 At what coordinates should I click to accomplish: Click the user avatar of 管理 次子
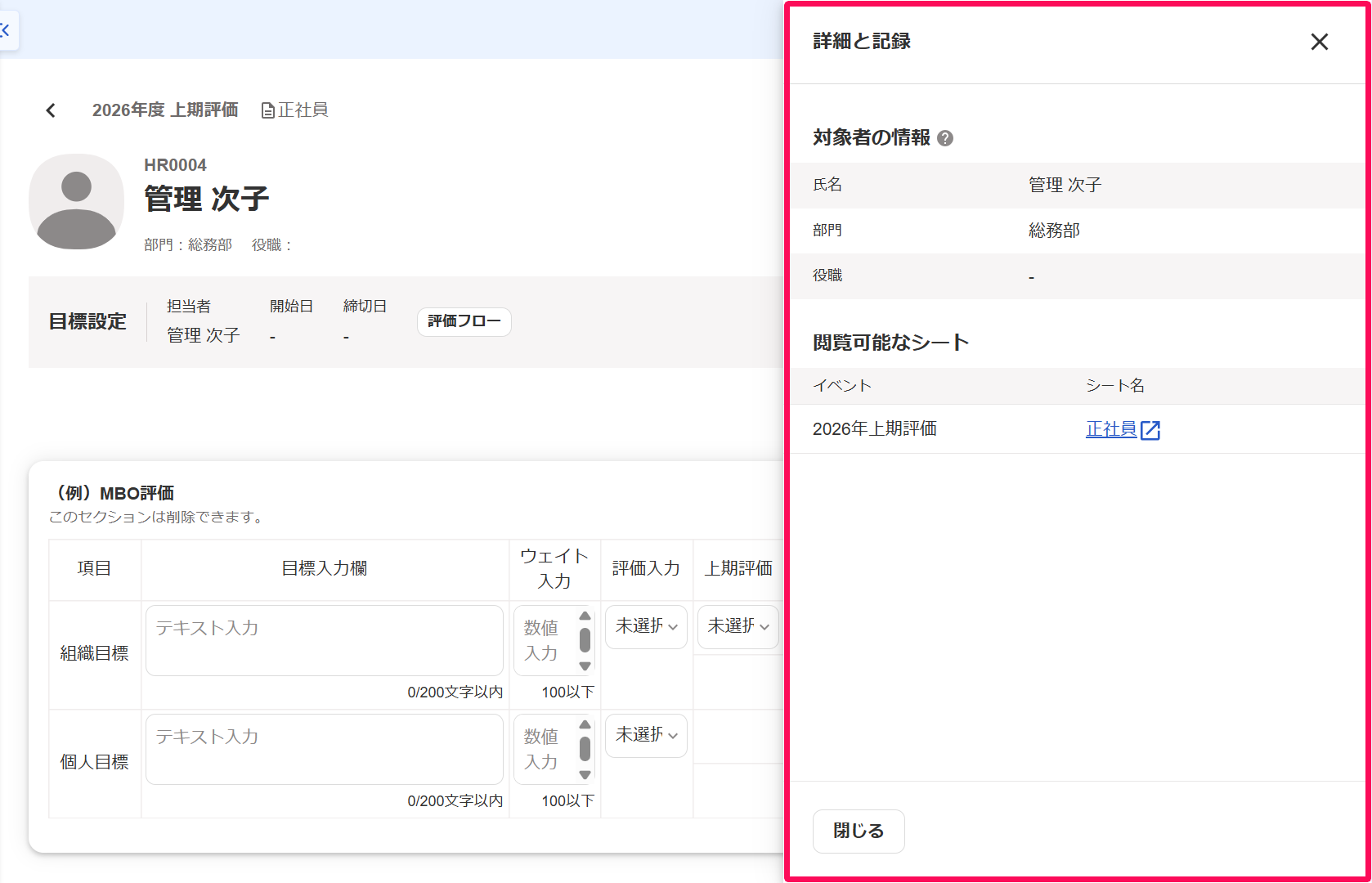coord(77,201)
